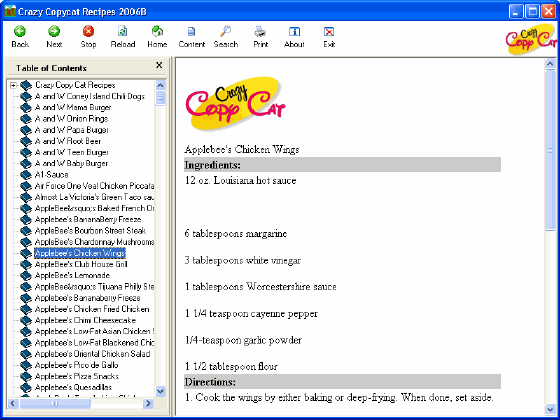560x420 pixels.
Task: Click the Crazy Copy Cat toolbar logo
Action: [531, 39]
